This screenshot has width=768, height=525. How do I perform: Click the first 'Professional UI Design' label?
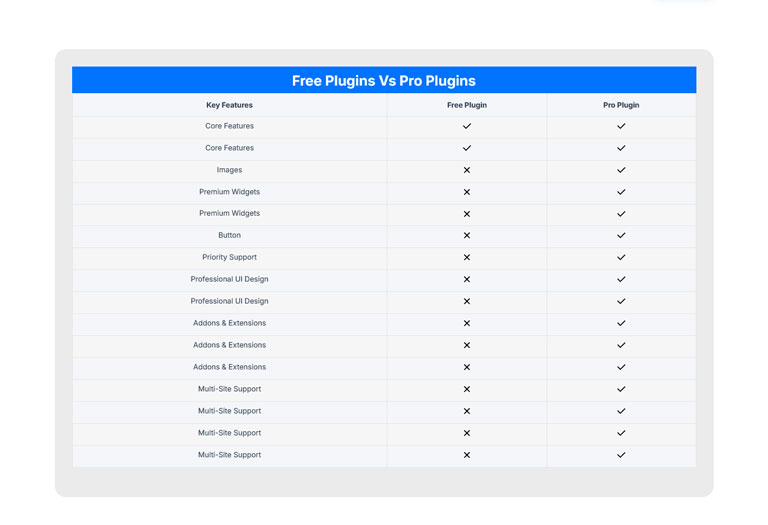pyautogui.click(x=229, y=279)
